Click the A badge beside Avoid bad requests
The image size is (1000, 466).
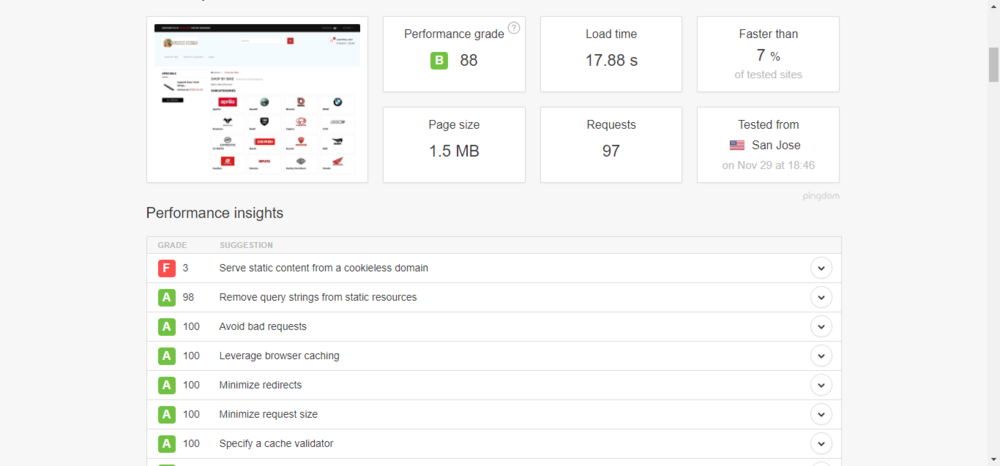(x=166, y=327)
